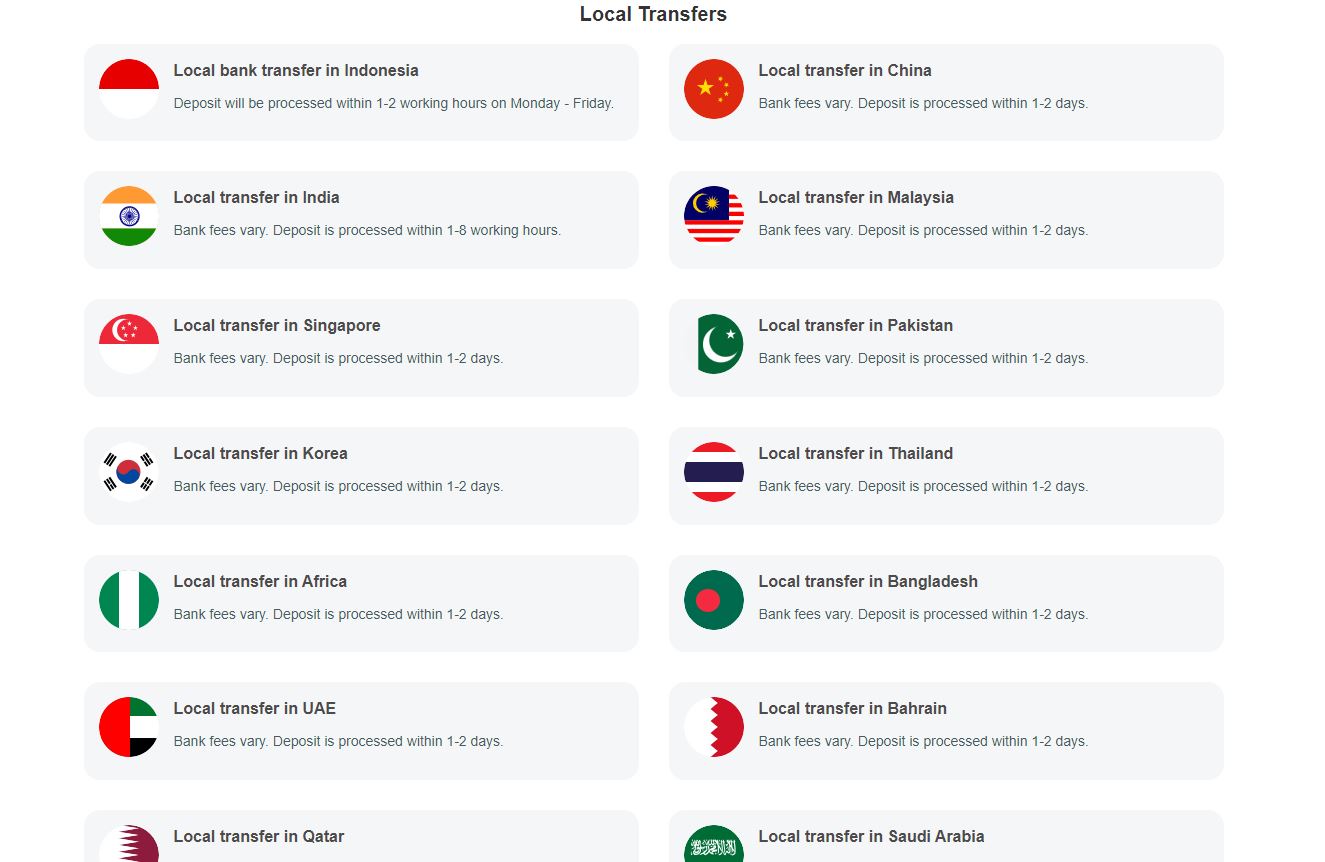Image resolution: width=1325 pixels, height=862 pixels.
Task: Click the UAE flag icon
Action: click(x=129, y=727)
